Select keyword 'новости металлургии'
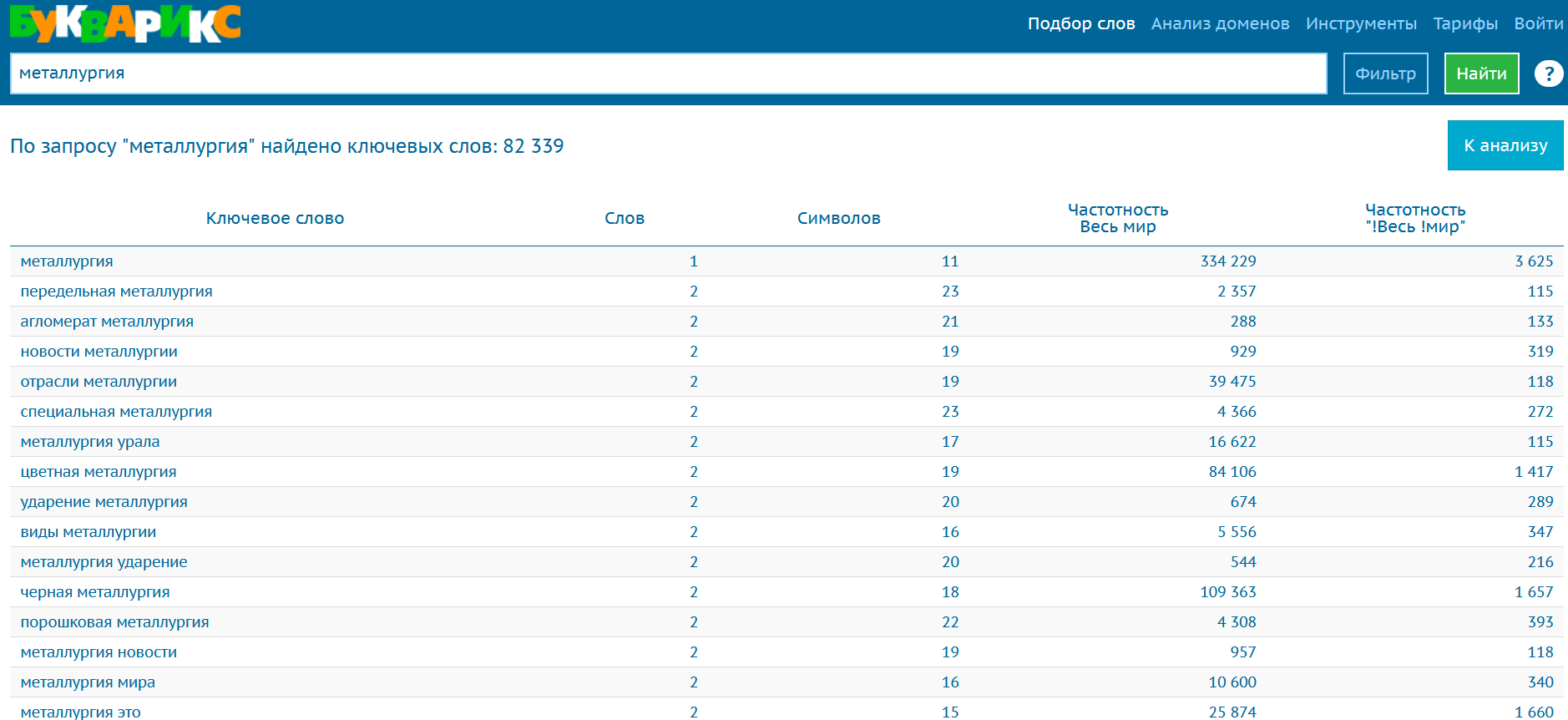The image size is (1568, 720). point(99,352)
